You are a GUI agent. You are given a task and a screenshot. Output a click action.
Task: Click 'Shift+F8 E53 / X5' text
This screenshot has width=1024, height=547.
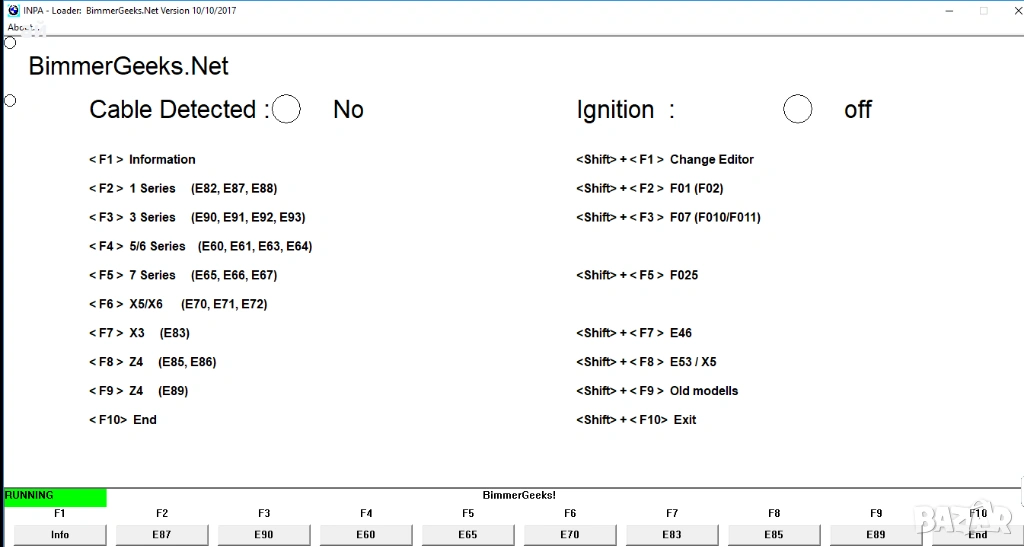[646, 362]
